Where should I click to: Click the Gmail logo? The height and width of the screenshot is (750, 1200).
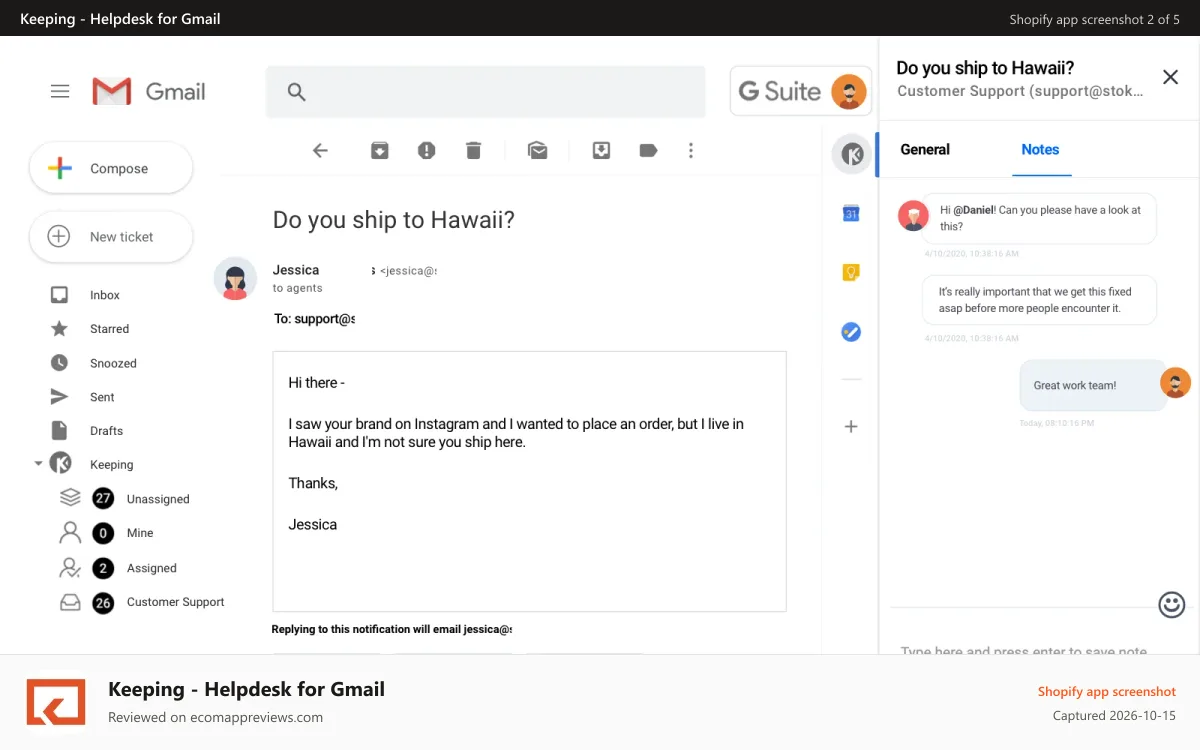point(149,91)
